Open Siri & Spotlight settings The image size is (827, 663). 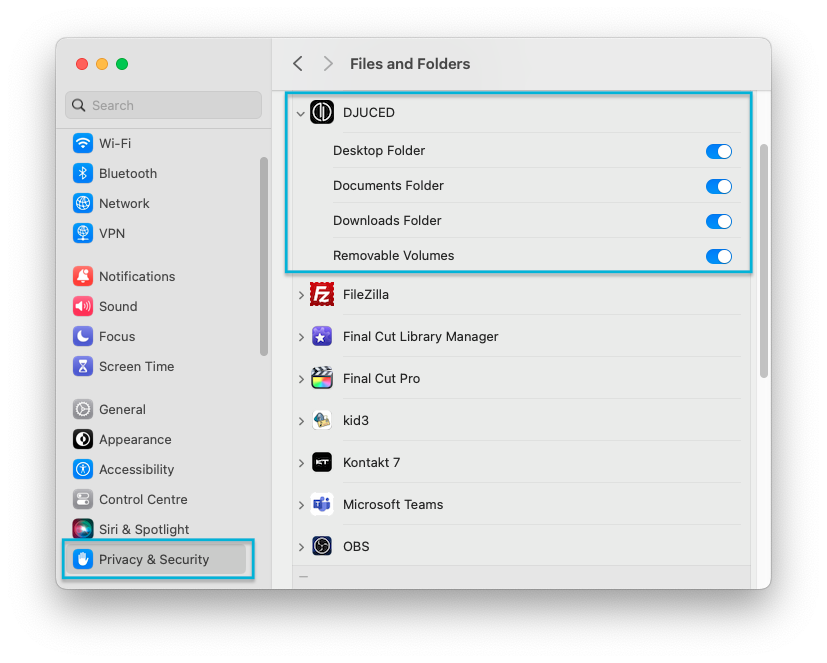coord(143,529)
